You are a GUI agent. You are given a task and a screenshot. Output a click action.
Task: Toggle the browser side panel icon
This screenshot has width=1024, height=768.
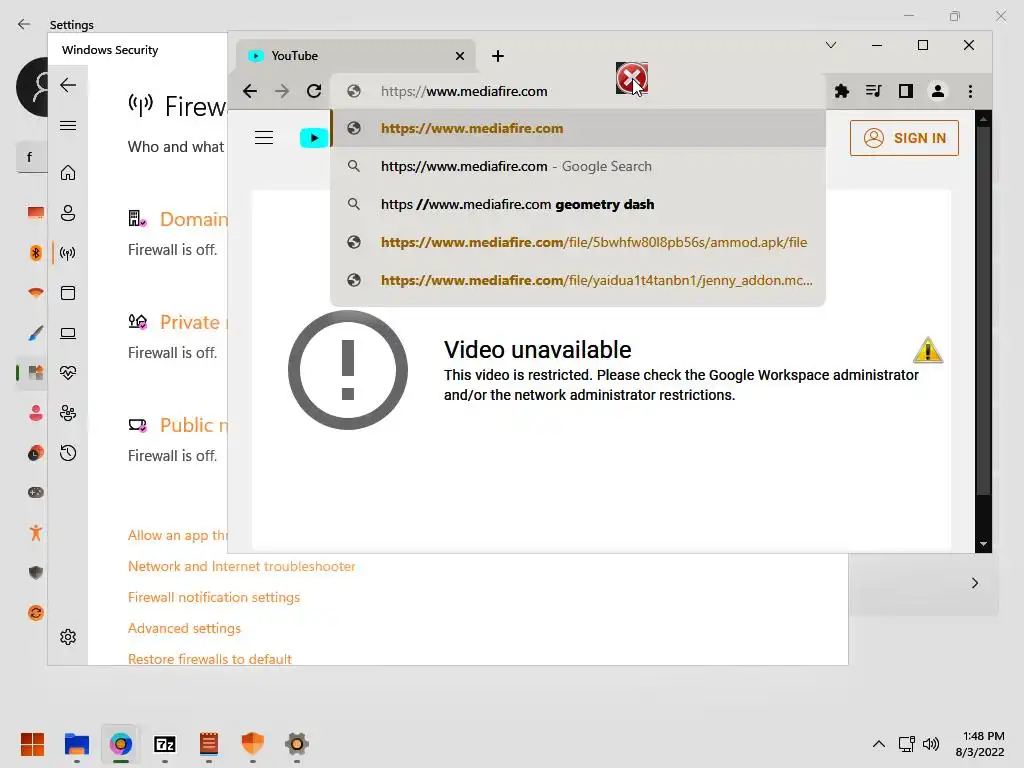tap(905, 91)
